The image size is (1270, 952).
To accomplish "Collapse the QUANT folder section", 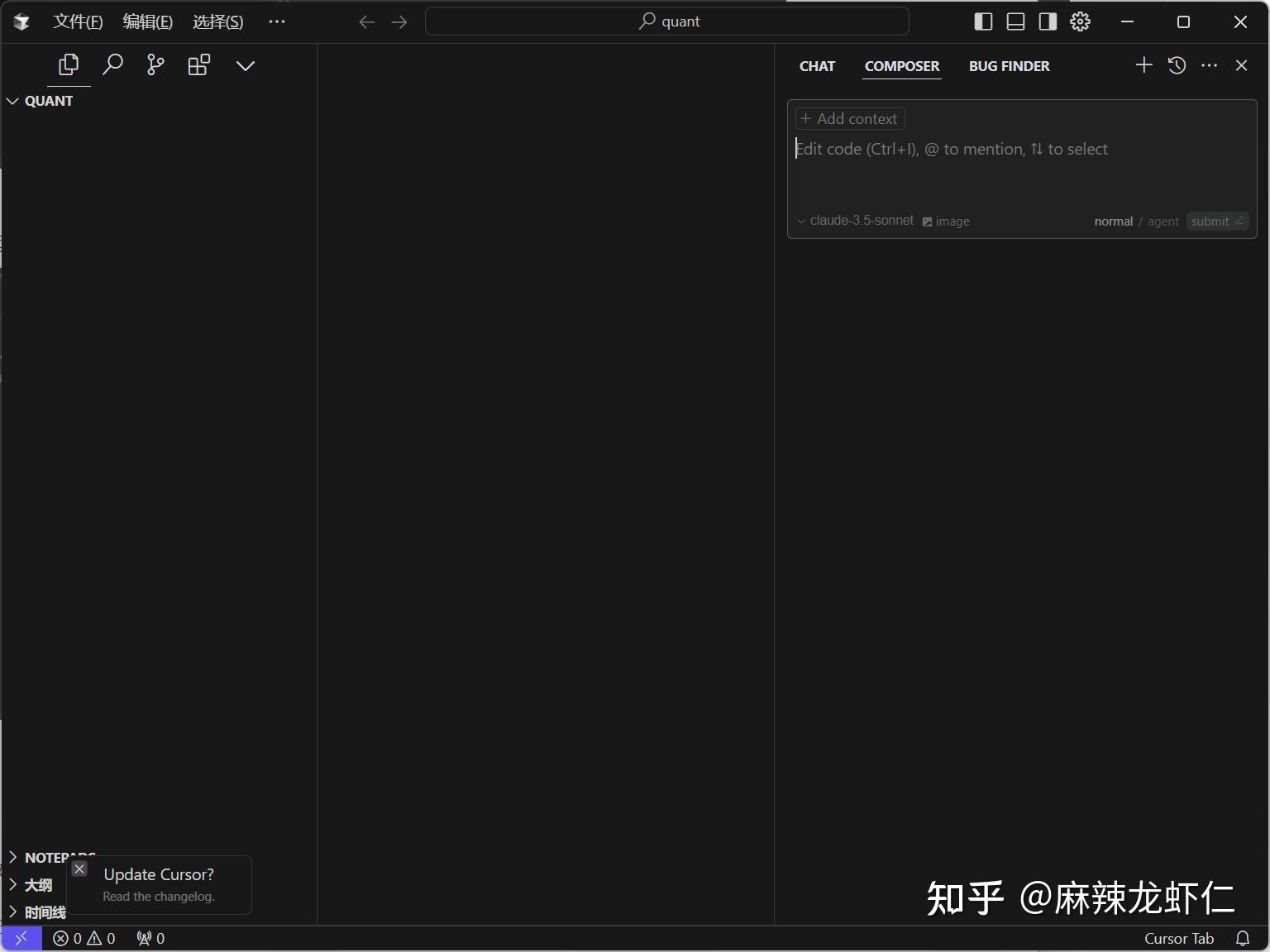I will (x=40, y=101).
